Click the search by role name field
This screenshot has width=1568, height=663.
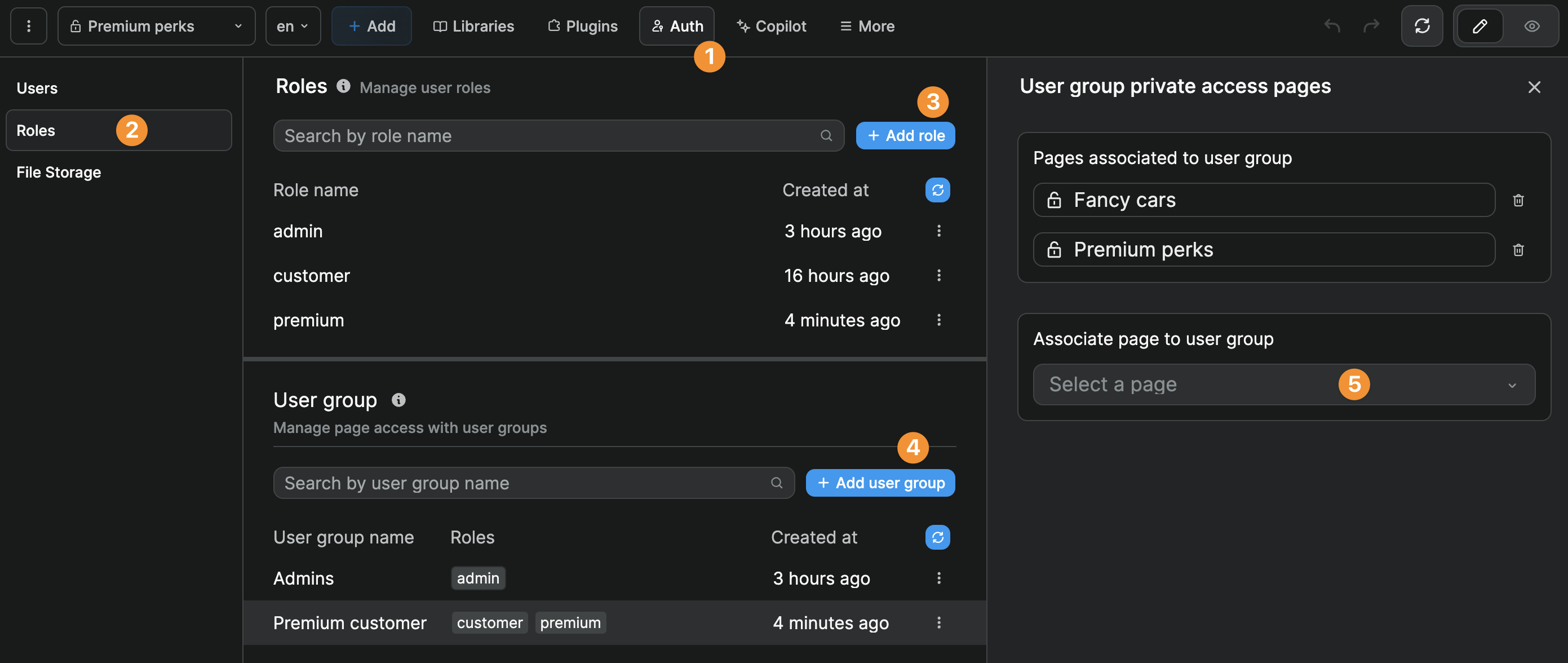tap(548, 135)
